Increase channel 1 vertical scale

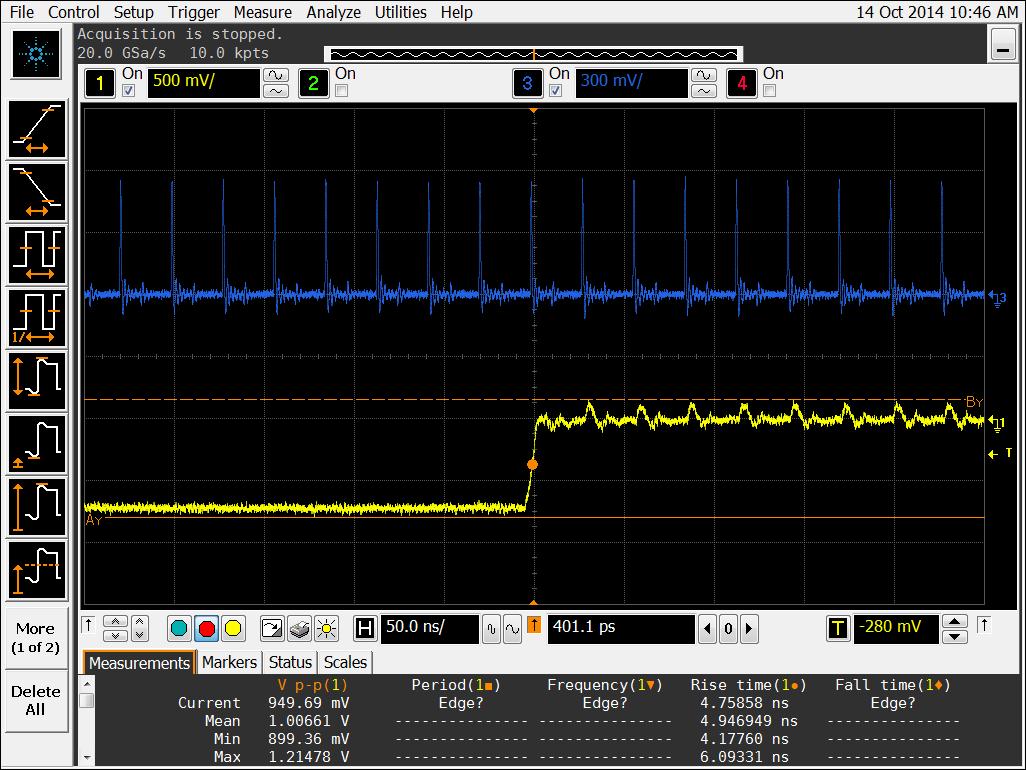coord(275,75)
